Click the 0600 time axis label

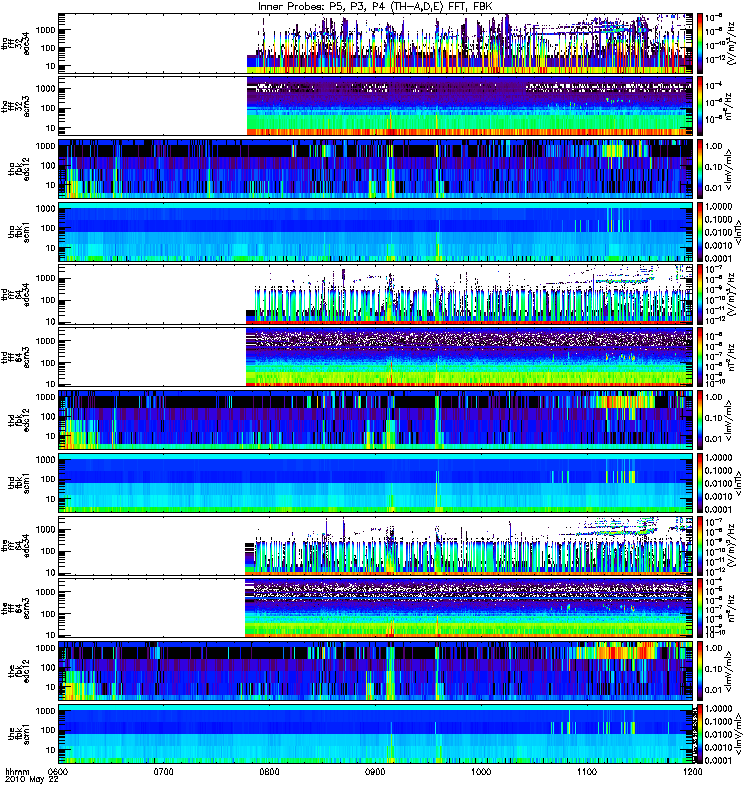(x=58, y=771)
